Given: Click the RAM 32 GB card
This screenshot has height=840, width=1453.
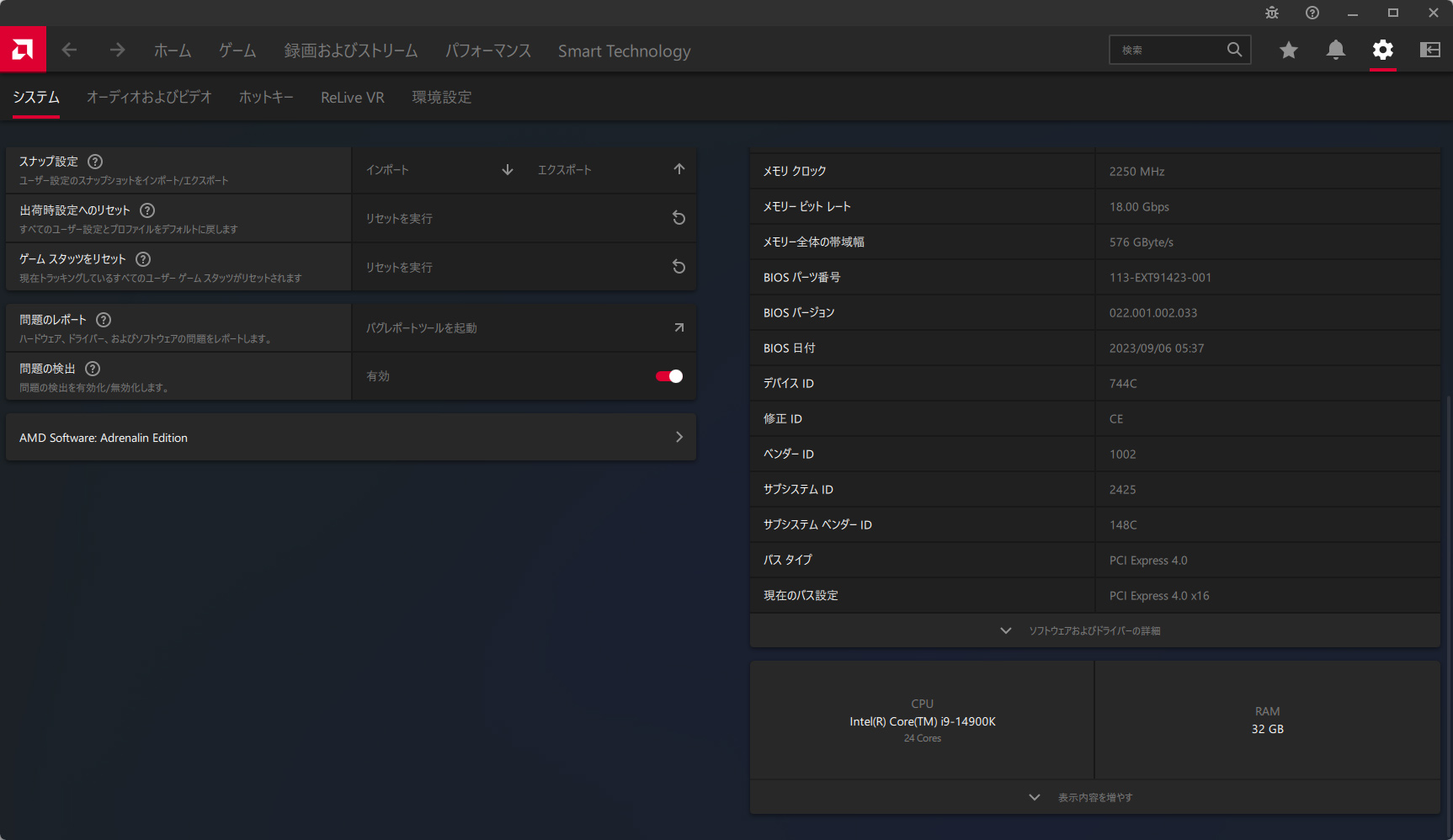Looking at the screenshot, I should pos(1268,720).
